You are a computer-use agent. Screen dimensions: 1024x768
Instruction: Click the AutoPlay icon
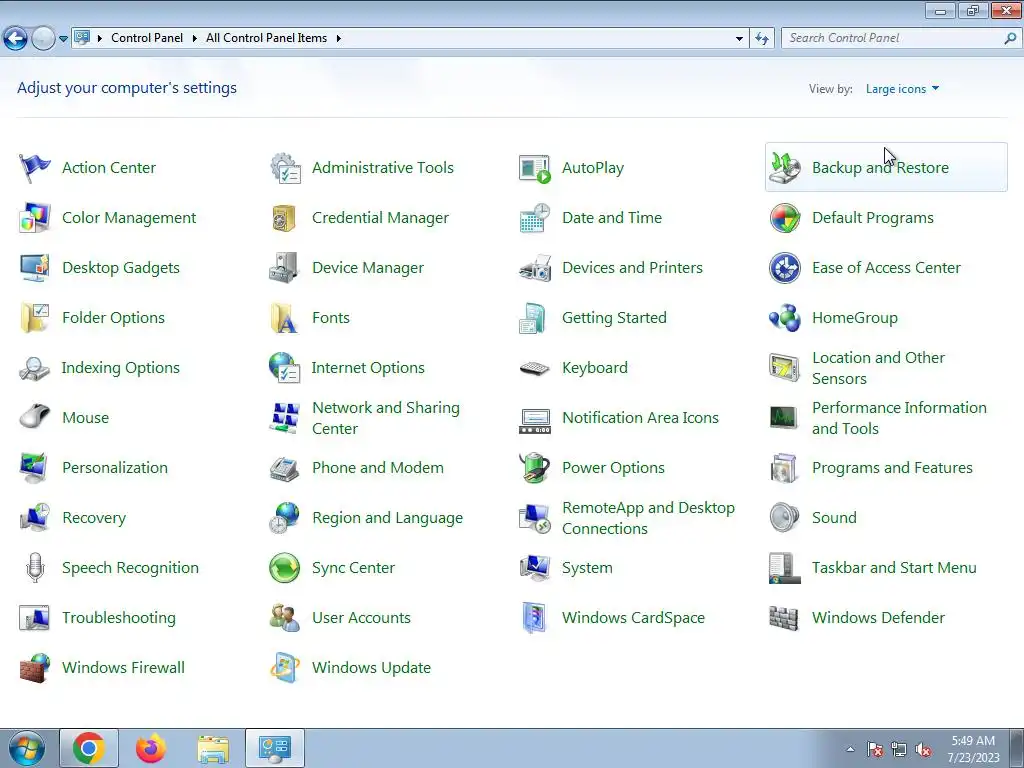coord(535,168)
